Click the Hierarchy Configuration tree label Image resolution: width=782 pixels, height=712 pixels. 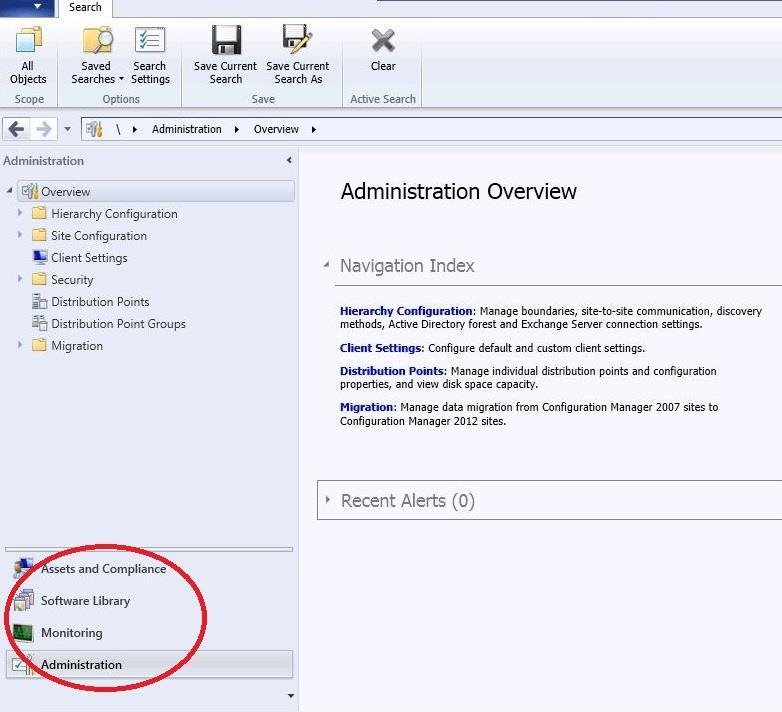pyautogui.click(x=114, y=214)
